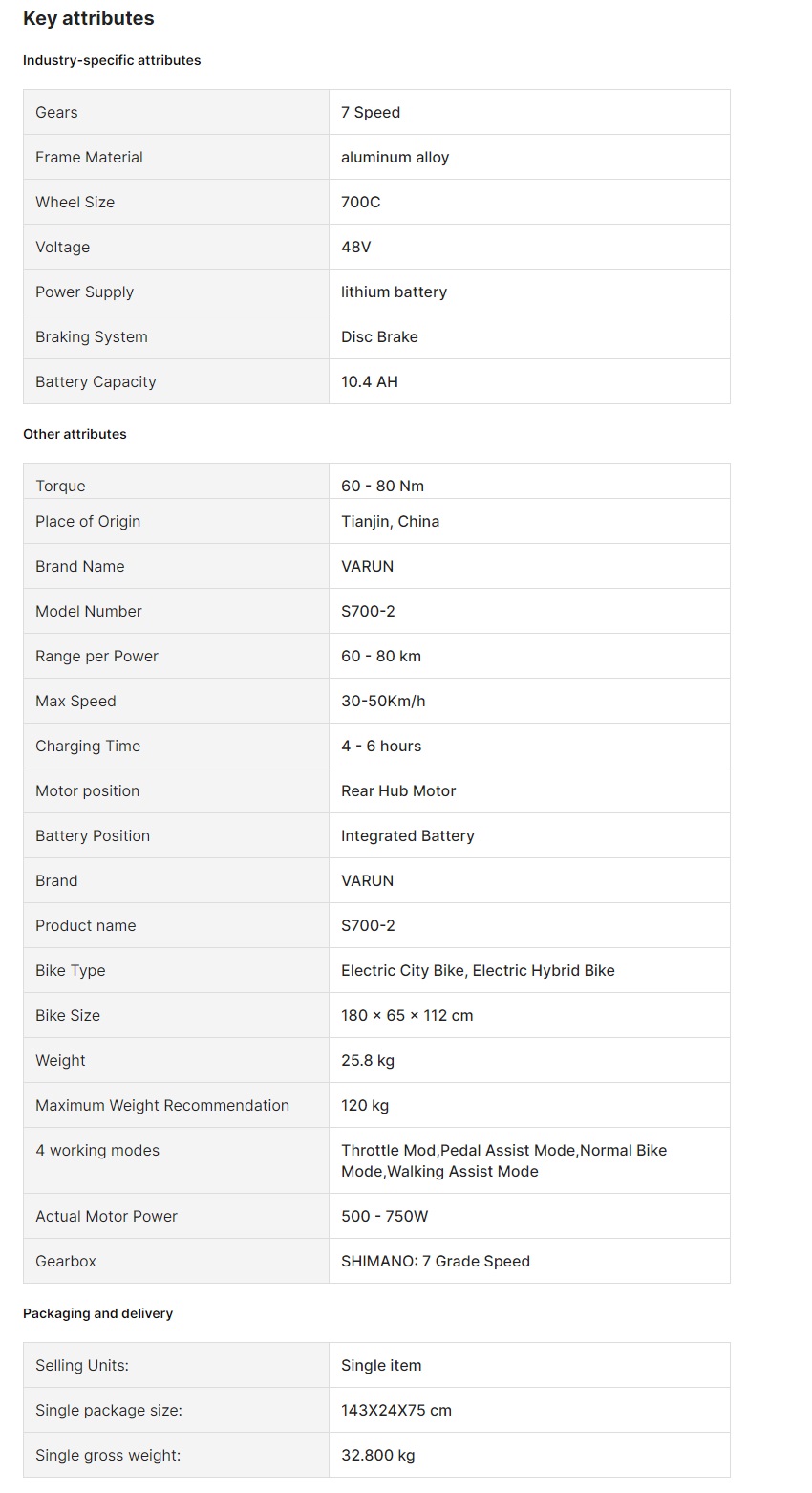Image resolution: width=812 pixels, height=1493 pixels.
Task: Click the Integrated Battery value
Action: 407,835
